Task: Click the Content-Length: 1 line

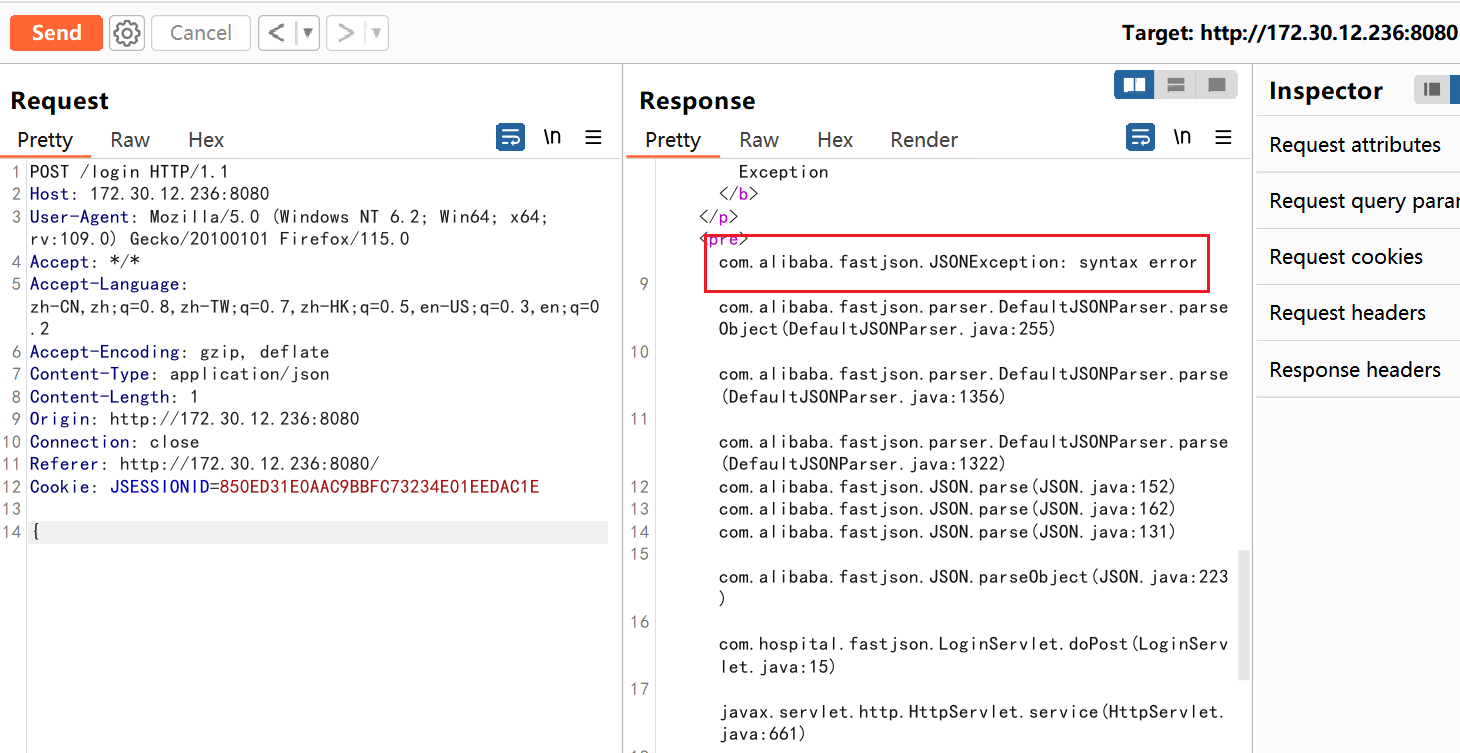Action: tap(114, 397)
